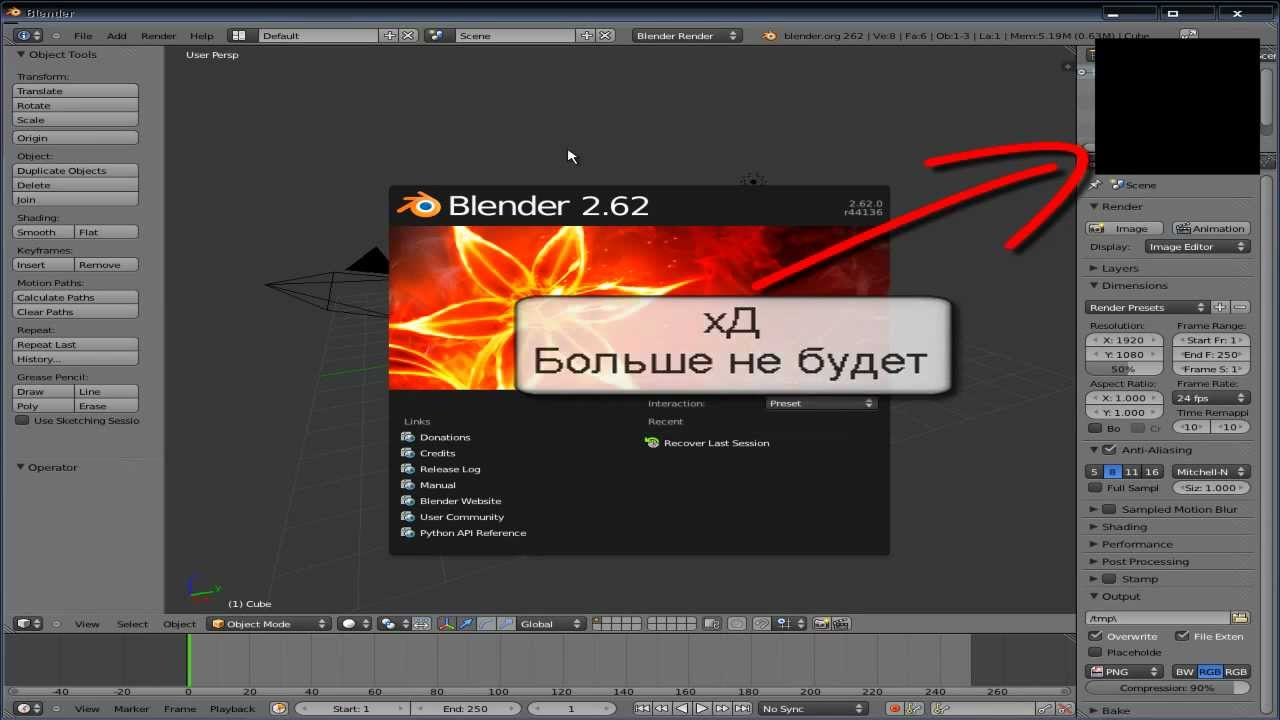Adjust the 50% resolution percentage slider
Screen dimensions: 1280x720
click(x=1124, y=369)
